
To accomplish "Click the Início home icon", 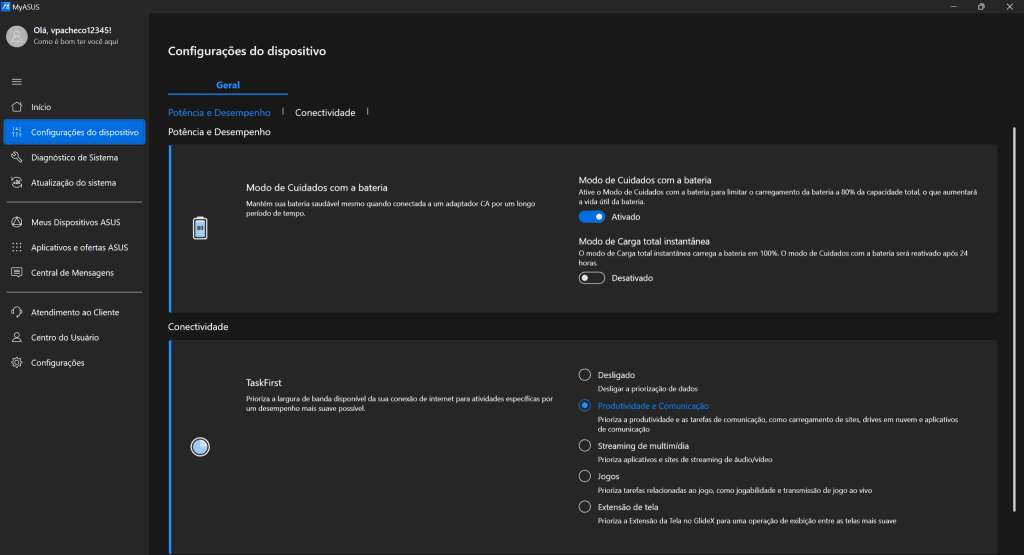I will click(x=17, y=106).
